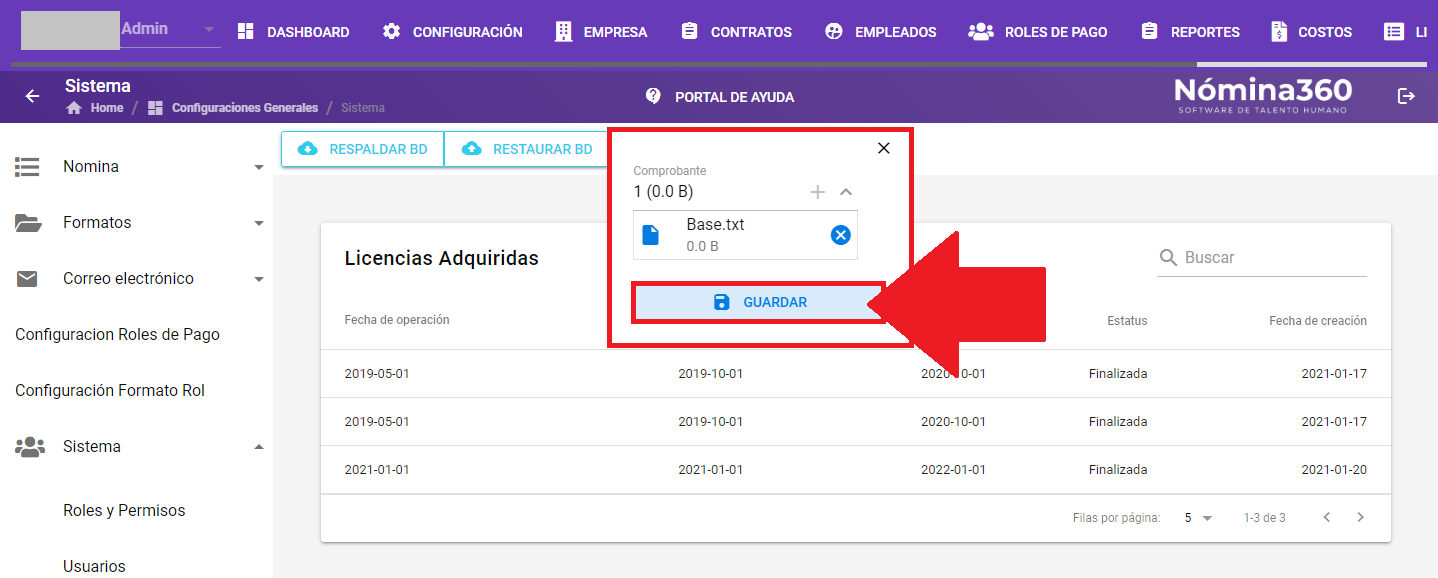Click the Base.txt file document icon
Viewport: 1438px width, 578px height.
pos(651,235)
